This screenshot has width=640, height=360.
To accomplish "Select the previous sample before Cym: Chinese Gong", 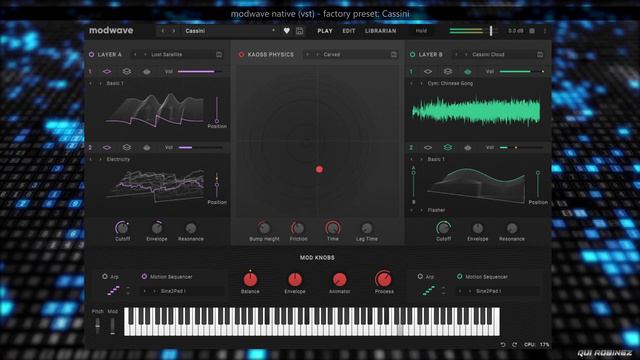I will point(411,83).
